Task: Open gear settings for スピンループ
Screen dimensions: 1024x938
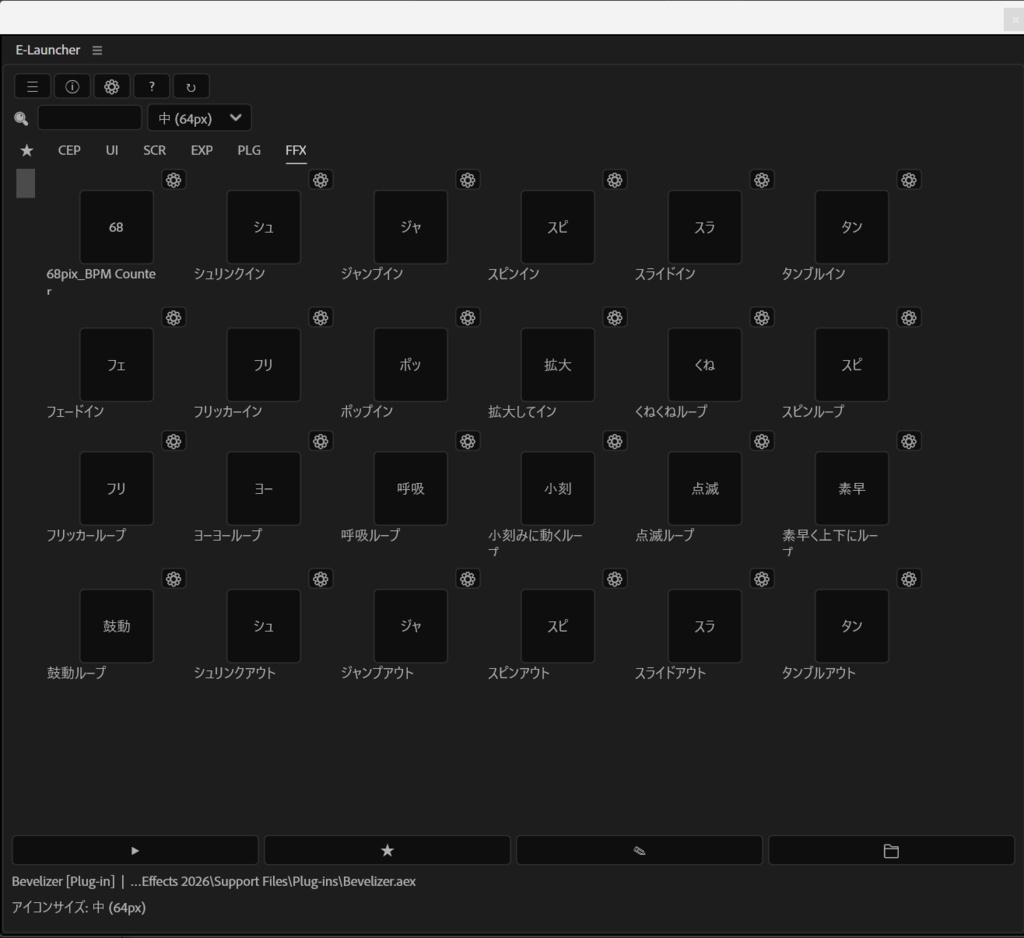Action: 909,318
